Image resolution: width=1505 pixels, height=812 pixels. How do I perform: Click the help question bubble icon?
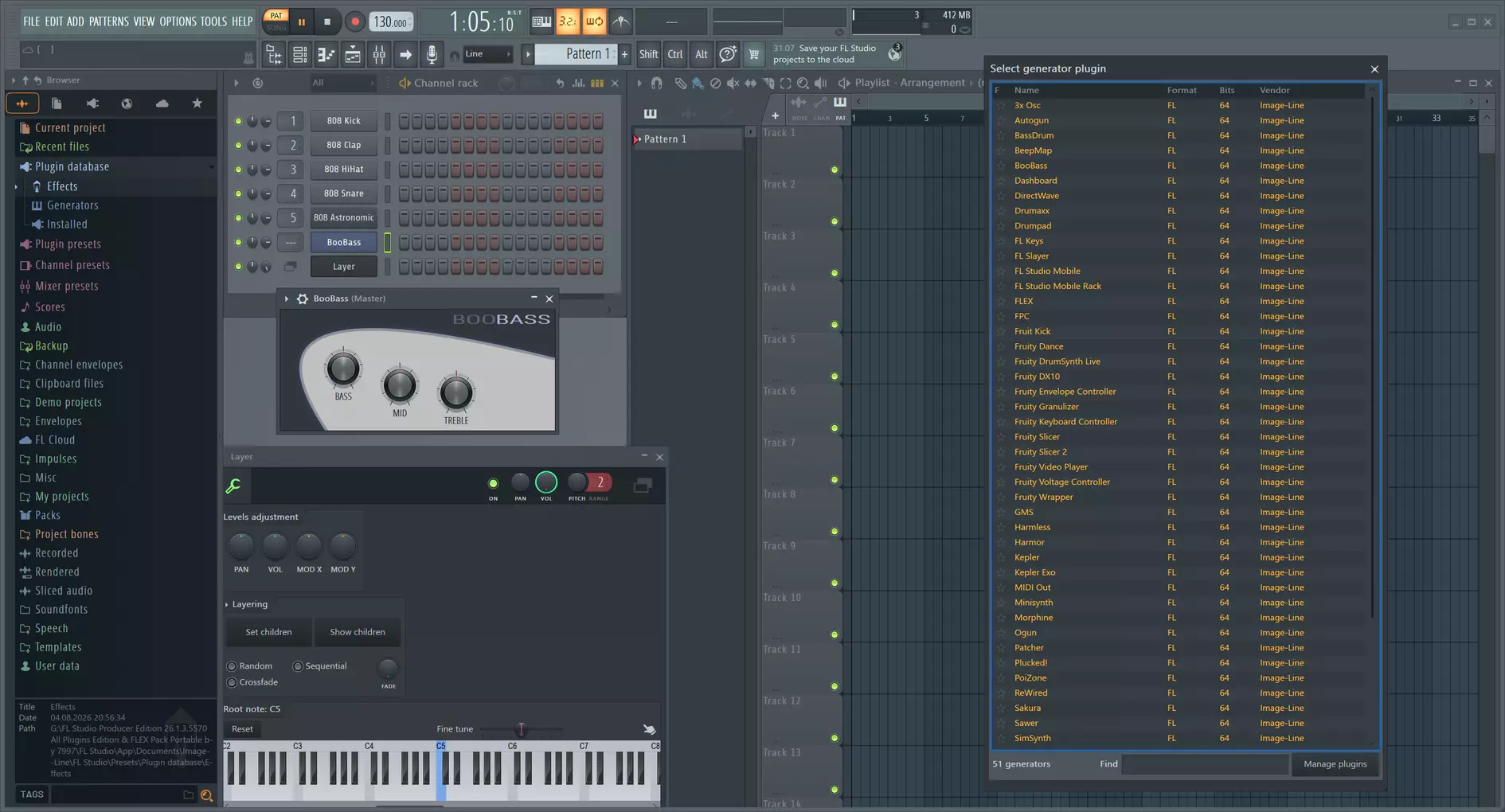coord(727,54)
